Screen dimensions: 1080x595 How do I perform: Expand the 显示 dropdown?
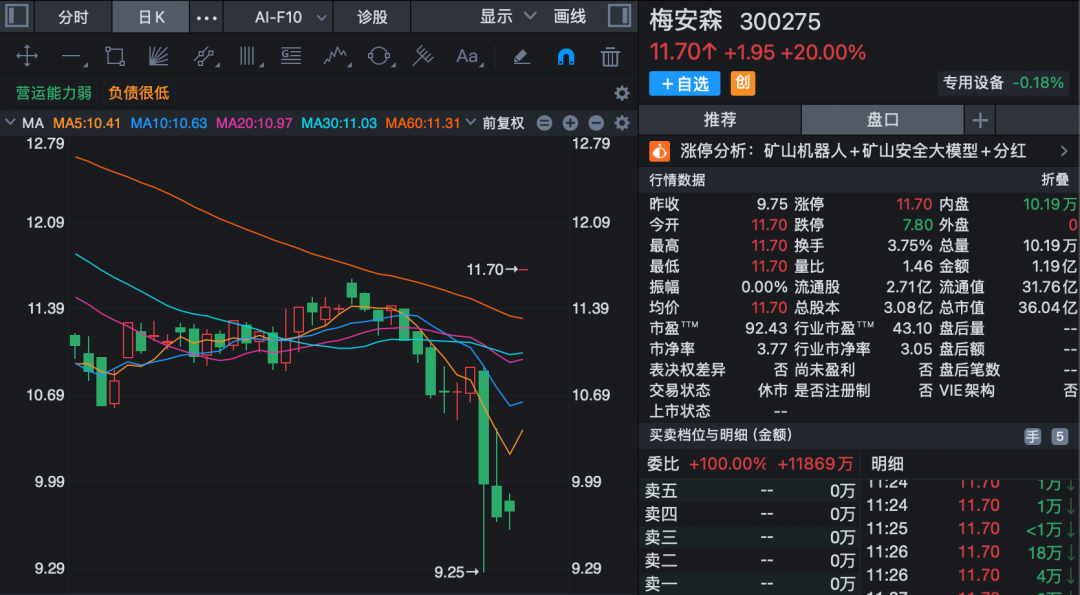coord(508,17)
